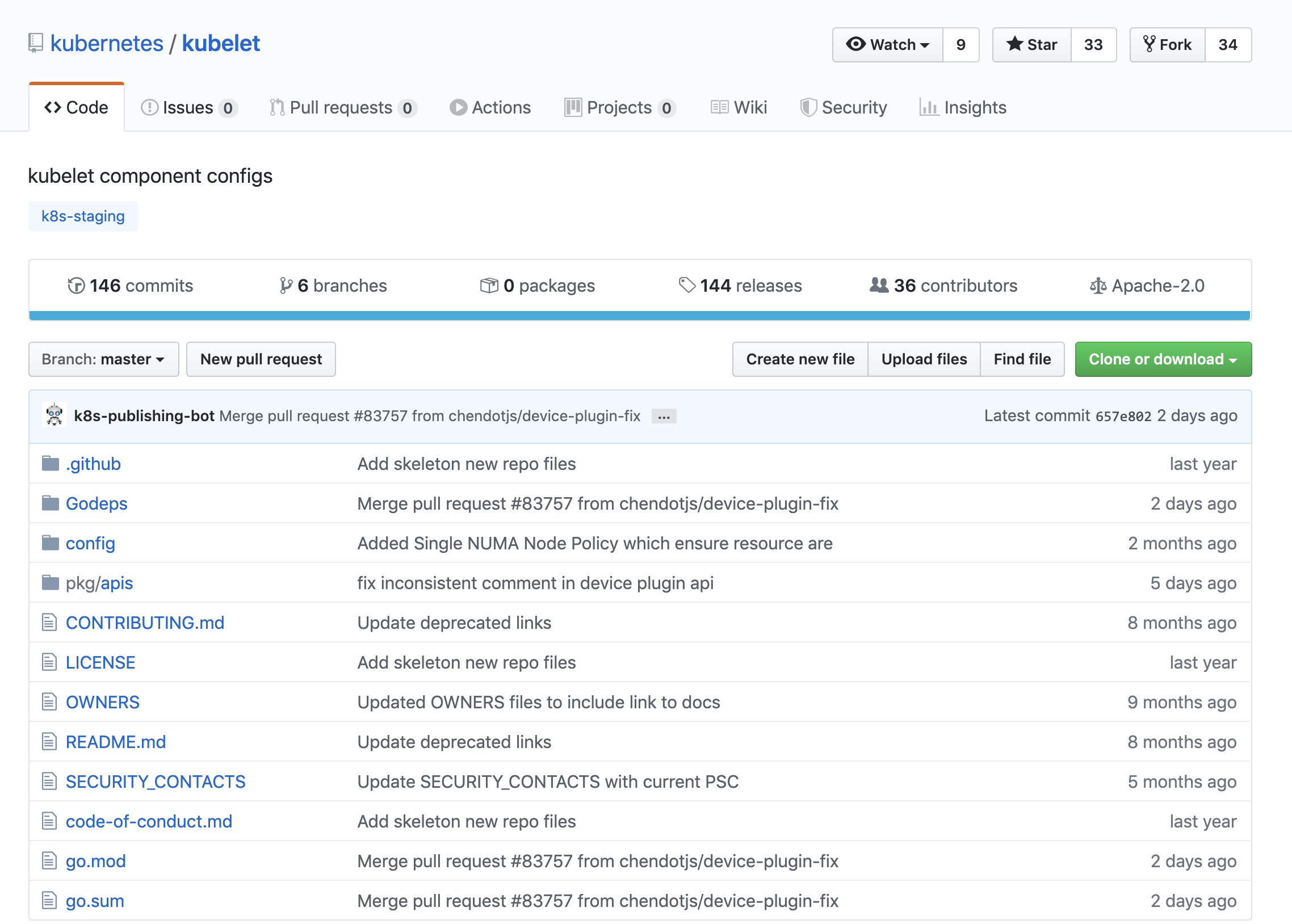The image size is (1292, 924).
Task: Click the Apache-2.0 license scale icon
Action: click(1097, 285)
